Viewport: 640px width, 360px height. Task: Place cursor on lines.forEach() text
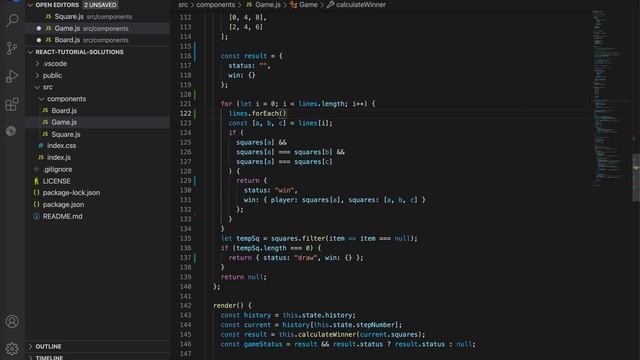pos(258,113)
